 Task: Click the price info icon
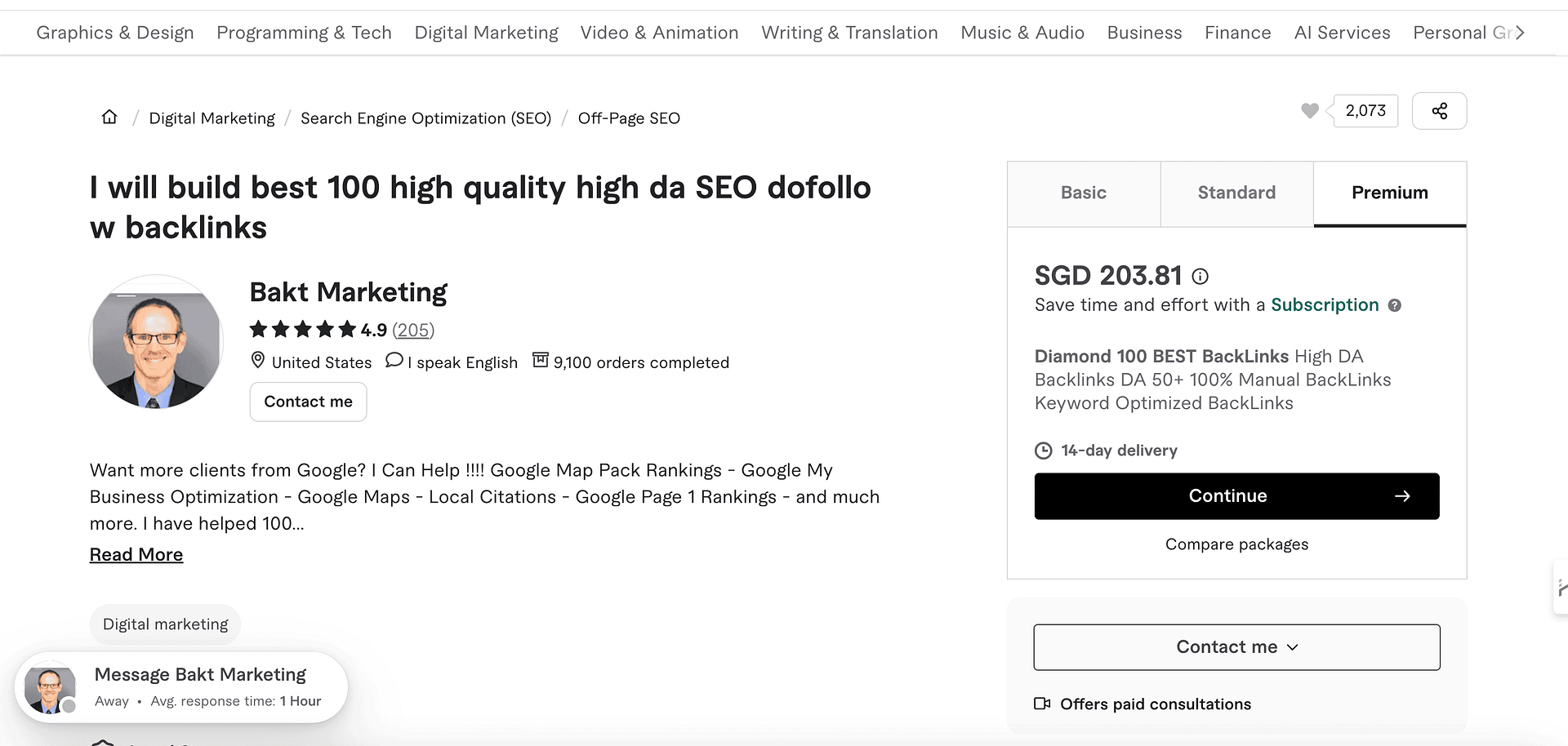[1200, 277]
